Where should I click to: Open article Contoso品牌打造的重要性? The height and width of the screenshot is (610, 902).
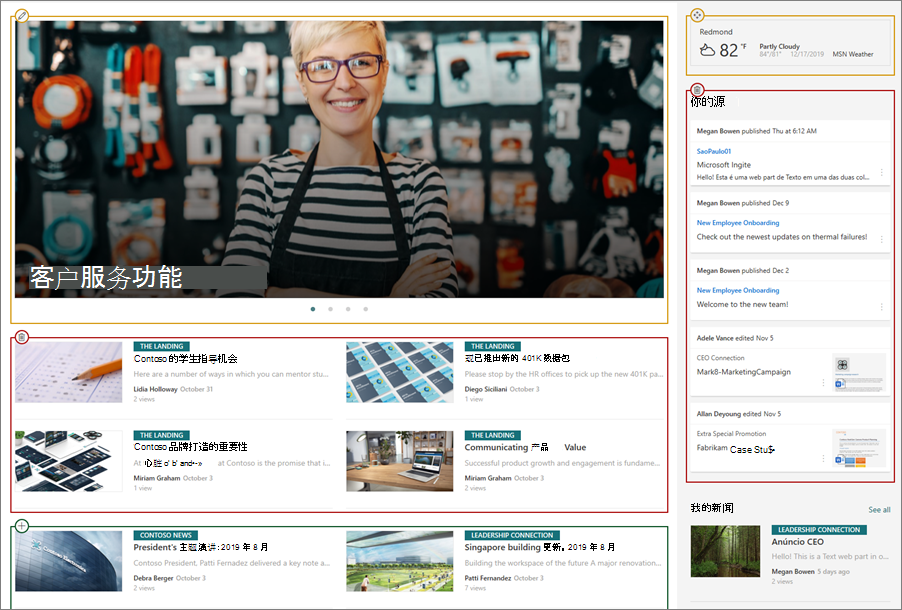click(190, 447)
